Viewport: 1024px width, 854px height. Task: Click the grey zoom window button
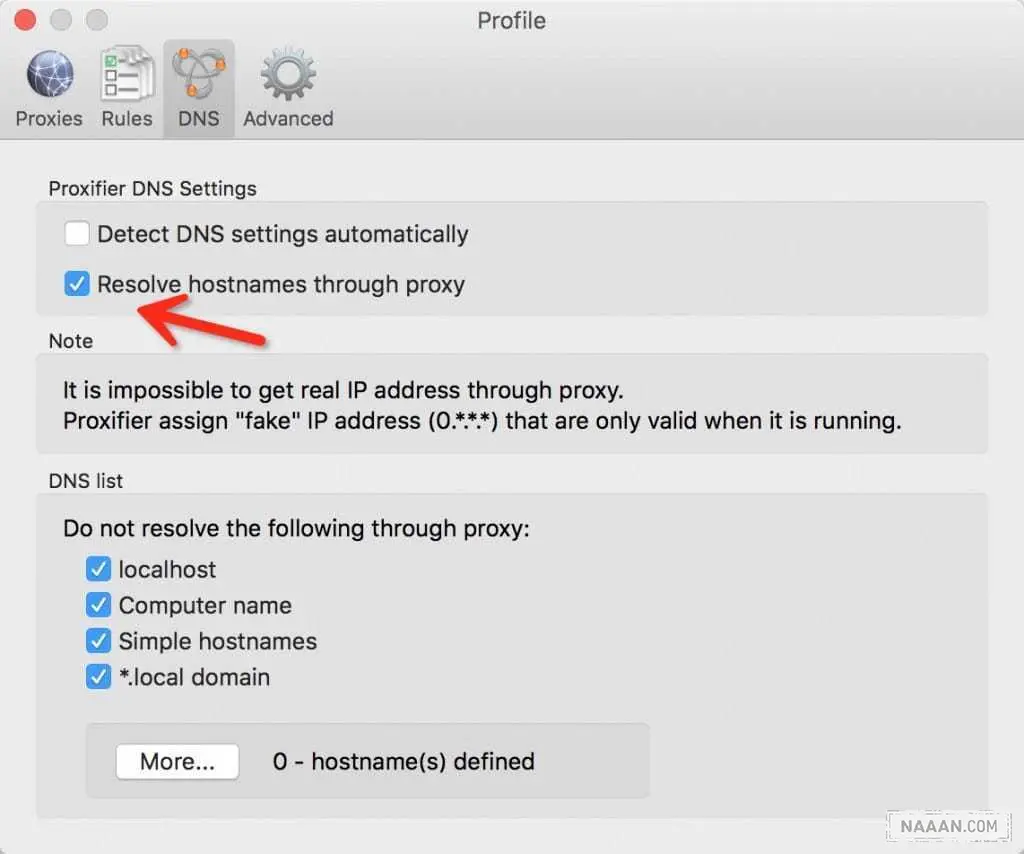(96, 20)
